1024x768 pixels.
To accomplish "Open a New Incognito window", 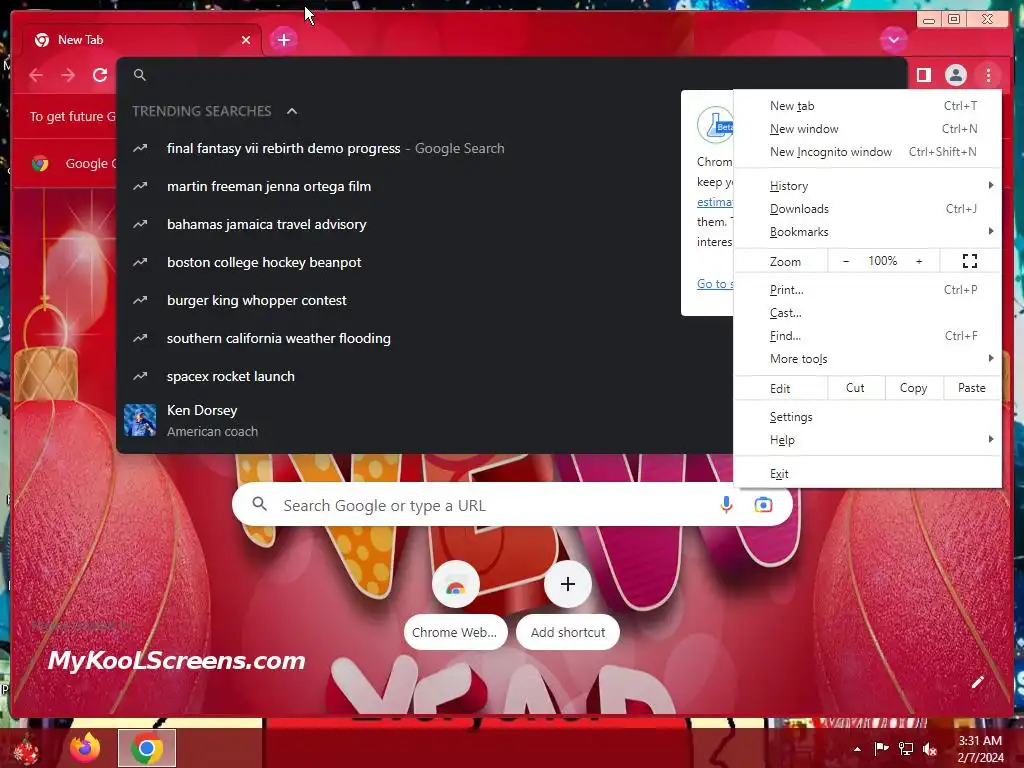I will [x=867, y=152].
